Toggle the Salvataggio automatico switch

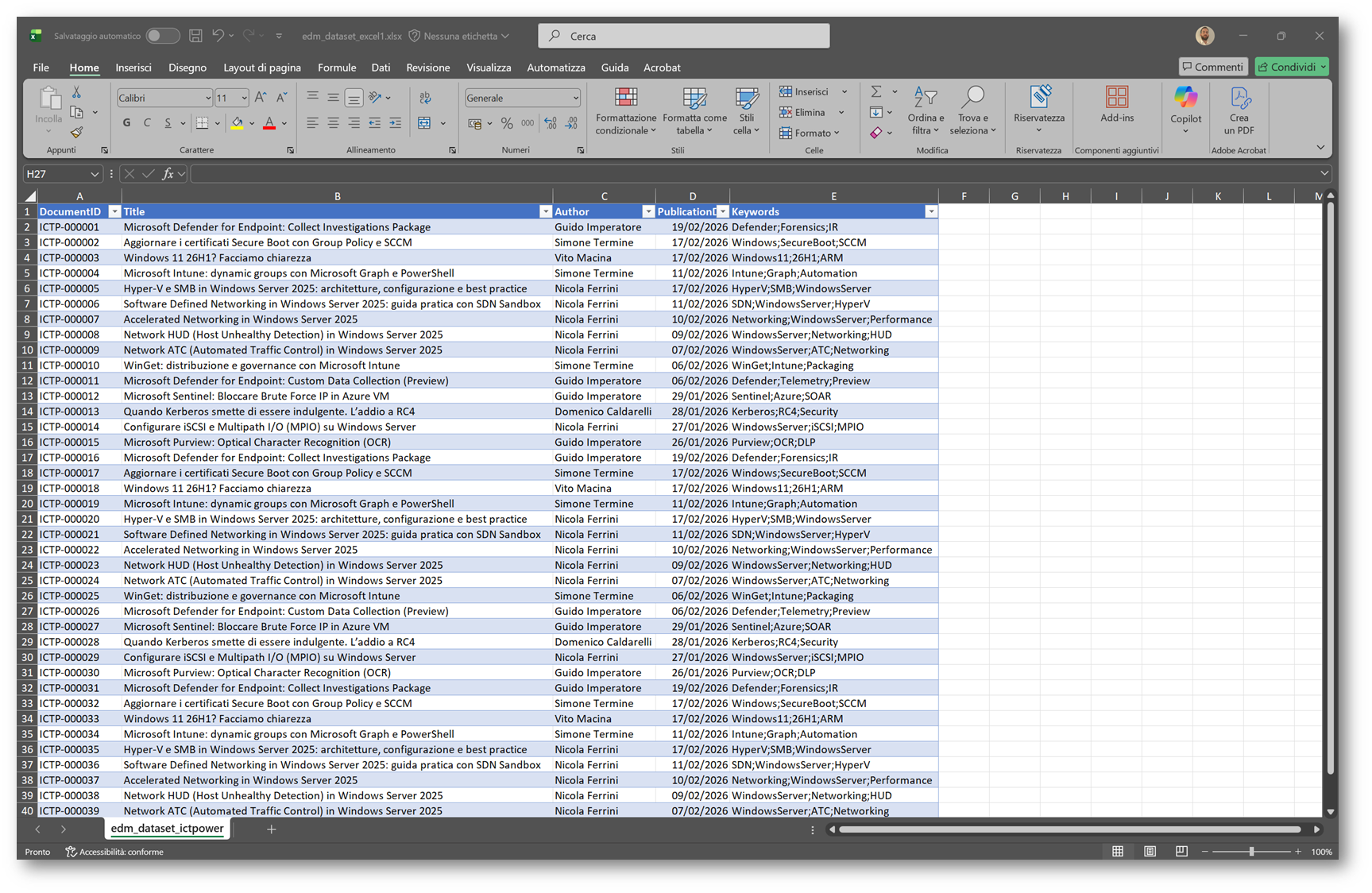point(162,36)
